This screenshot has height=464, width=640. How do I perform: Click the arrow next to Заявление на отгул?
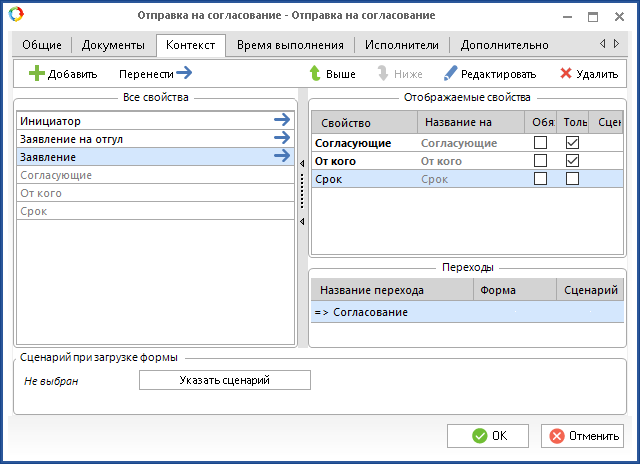pyautogui.click(x=282, y=139)
